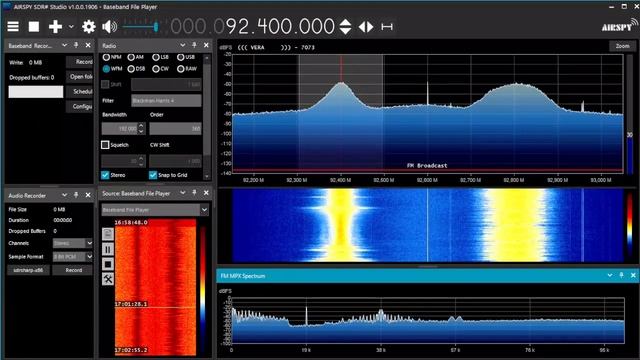Click the Zoom button above the spectrum
This screenshot has height=360, width=640.
coord(622,46)
